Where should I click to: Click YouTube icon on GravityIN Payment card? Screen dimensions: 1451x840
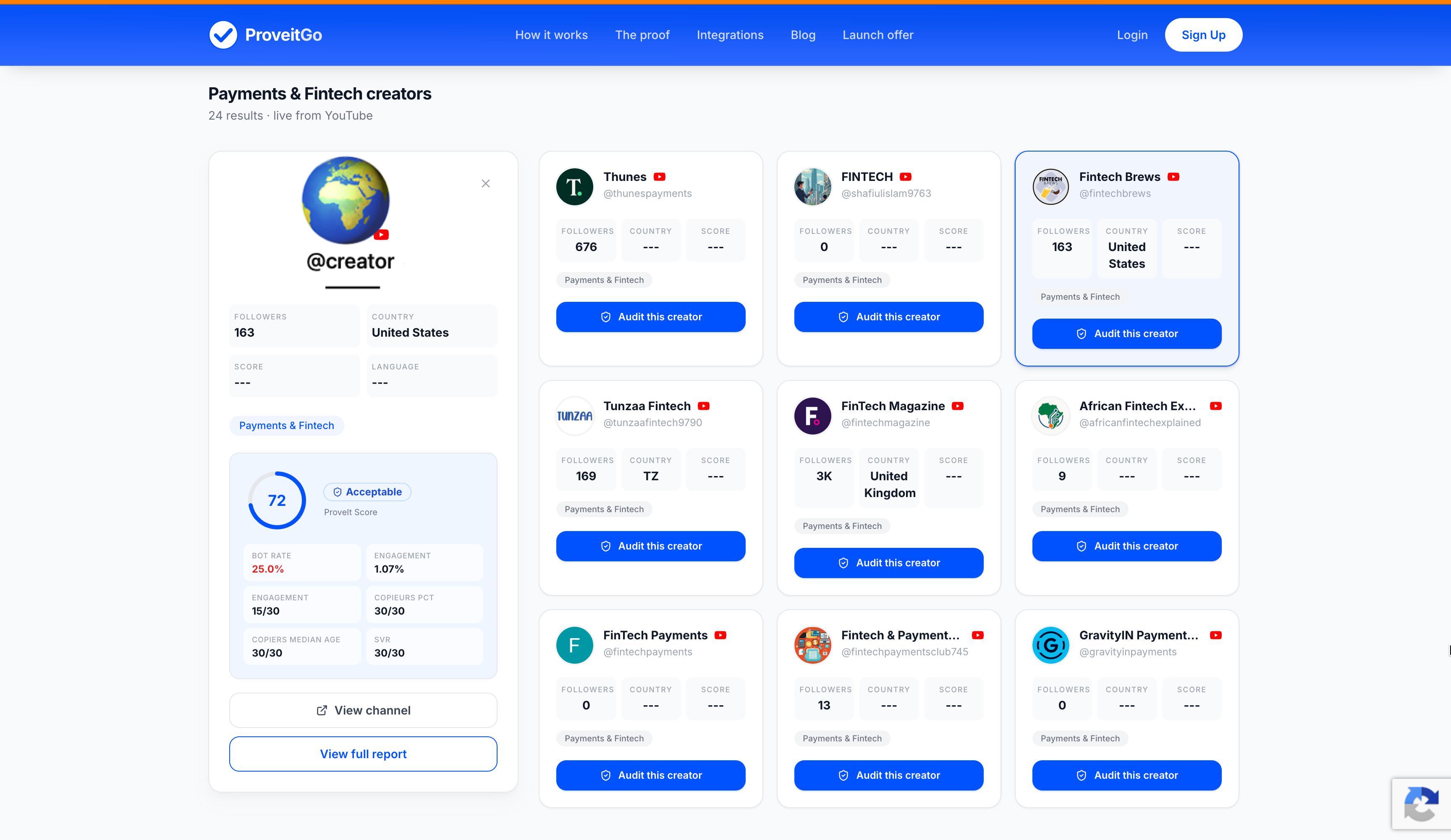pos(1215,635)
